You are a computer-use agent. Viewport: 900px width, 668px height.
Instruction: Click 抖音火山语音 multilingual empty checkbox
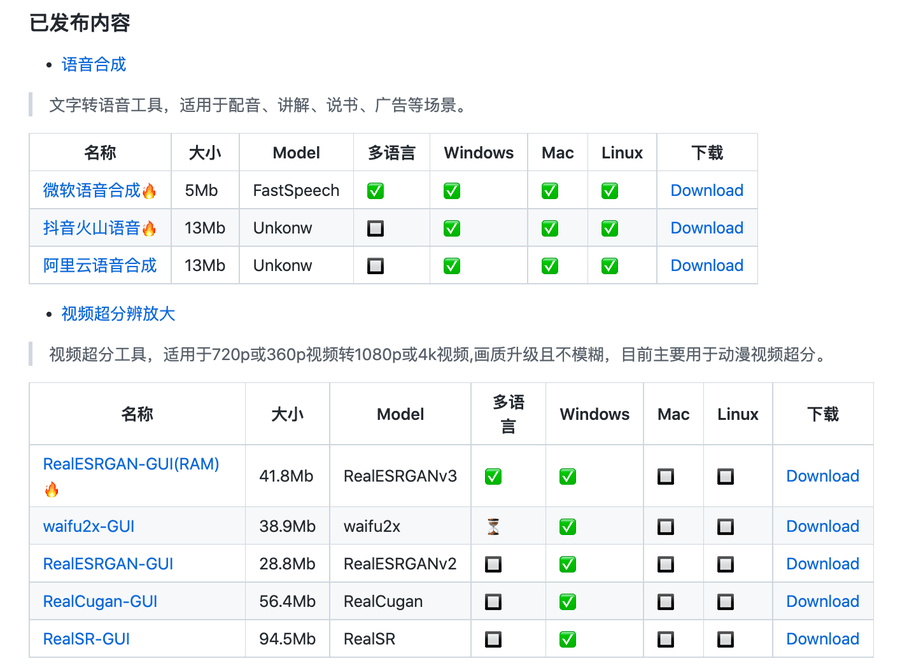click(375, 228)
